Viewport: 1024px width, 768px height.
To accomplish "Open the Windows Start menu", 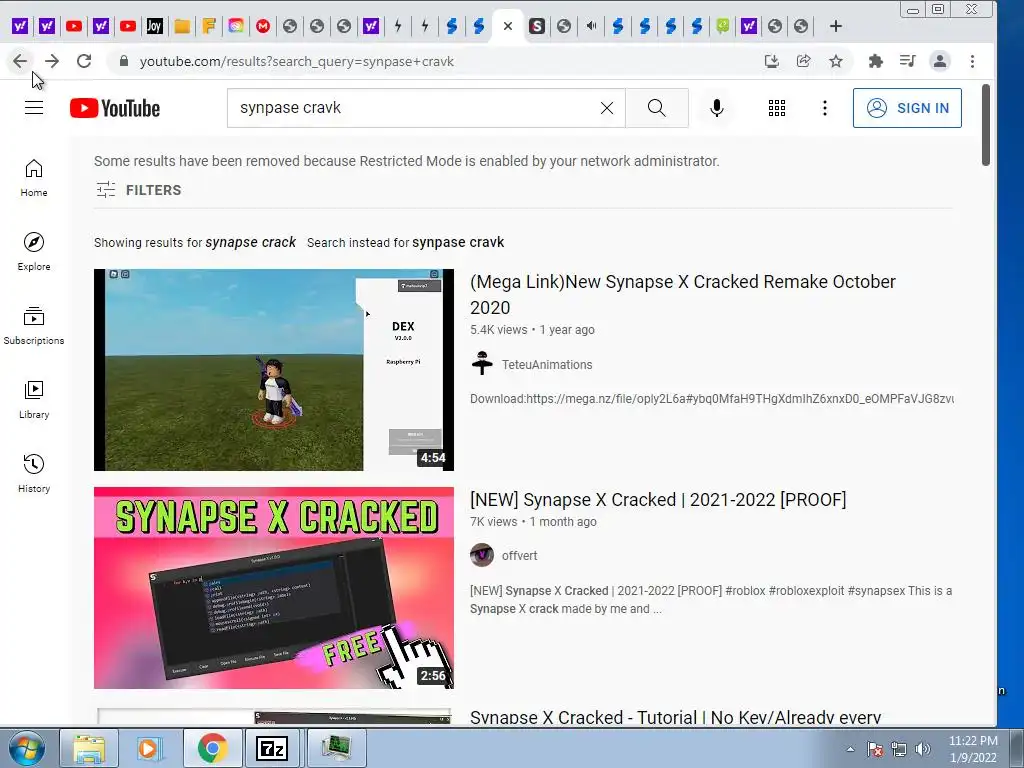I will tap(27, 748).
